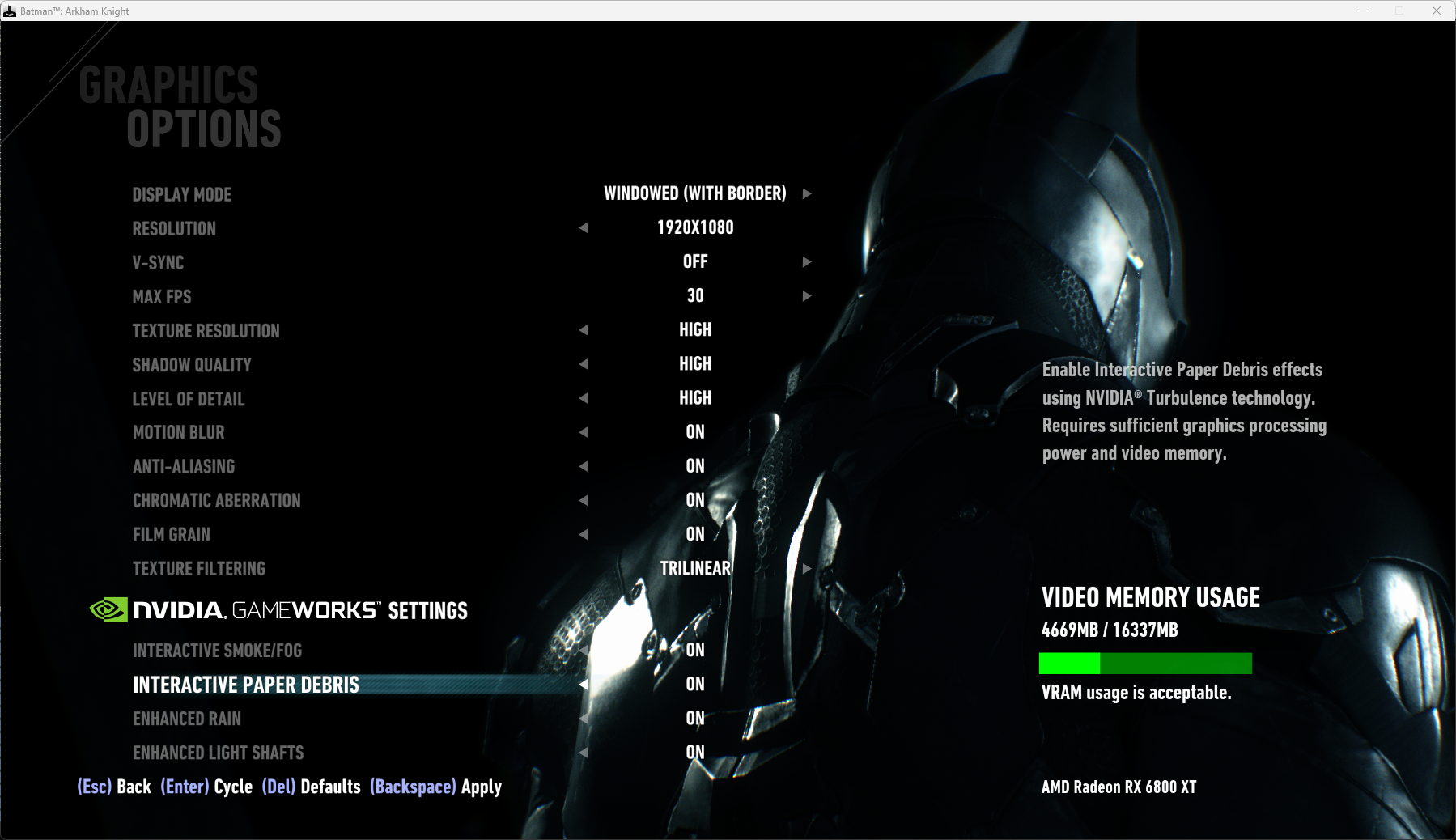This screenshot has height=840, width=1456.
Task: Toggle the Interactive Smoke/Fog ON value
Action: pyautogui.click(x=695, y=650)
